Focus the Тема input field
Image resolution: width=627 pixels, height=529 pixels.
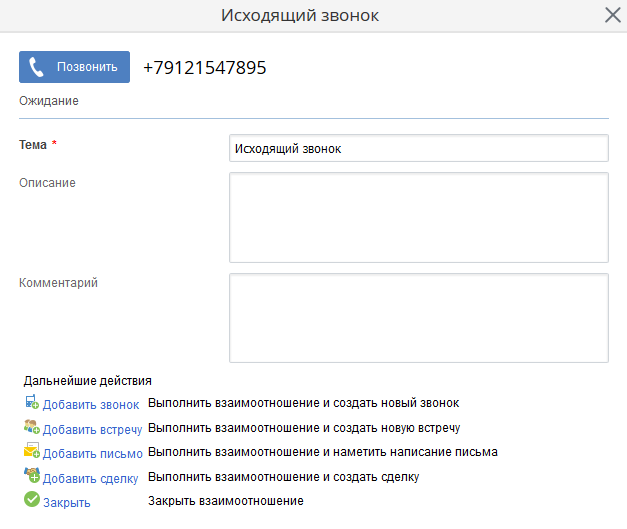tap(418, 148)
